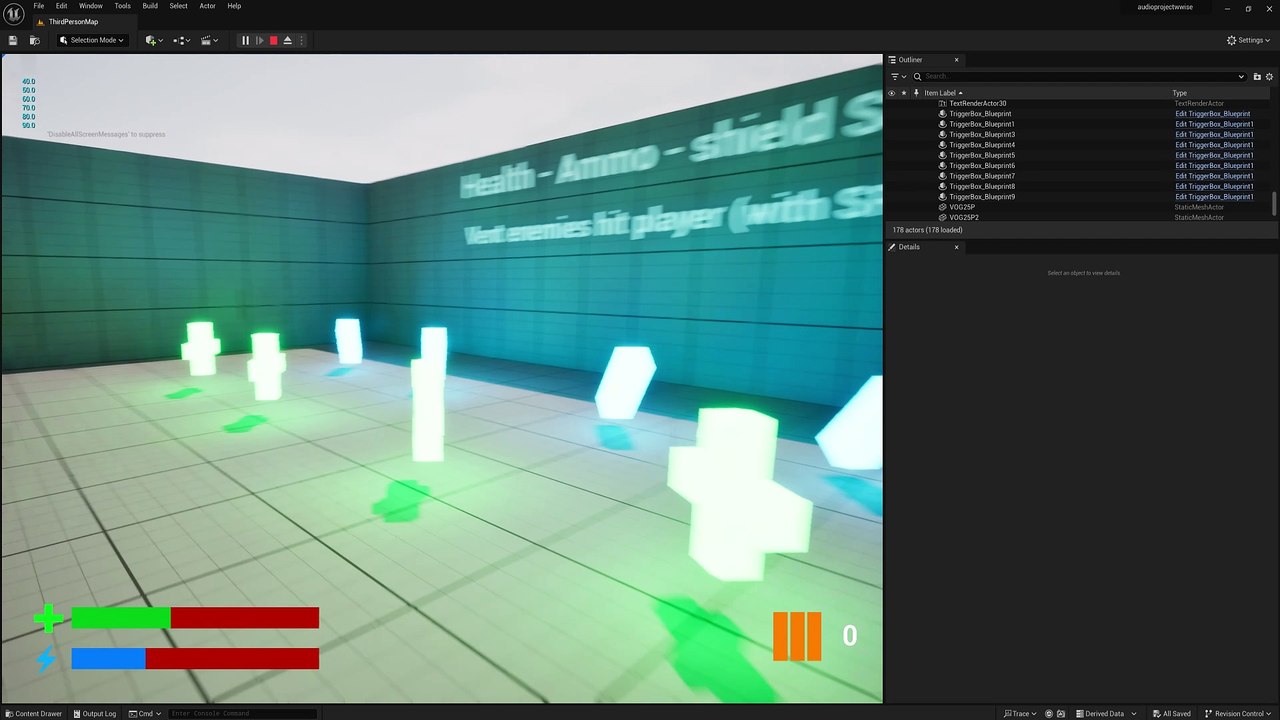Open the File menu
Screen dimensions: 1280x720
39,6
